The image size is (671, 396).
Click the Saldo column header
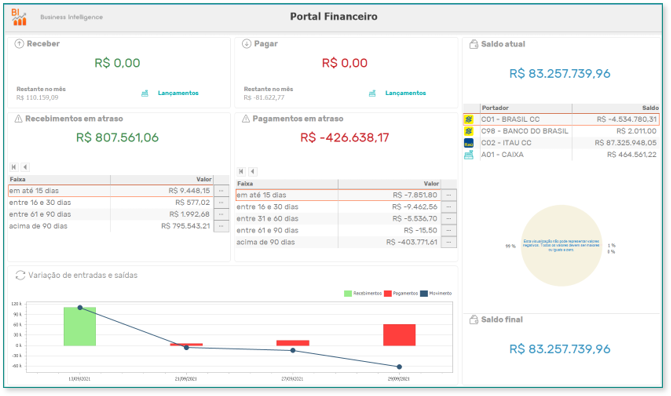pos(616,108)
